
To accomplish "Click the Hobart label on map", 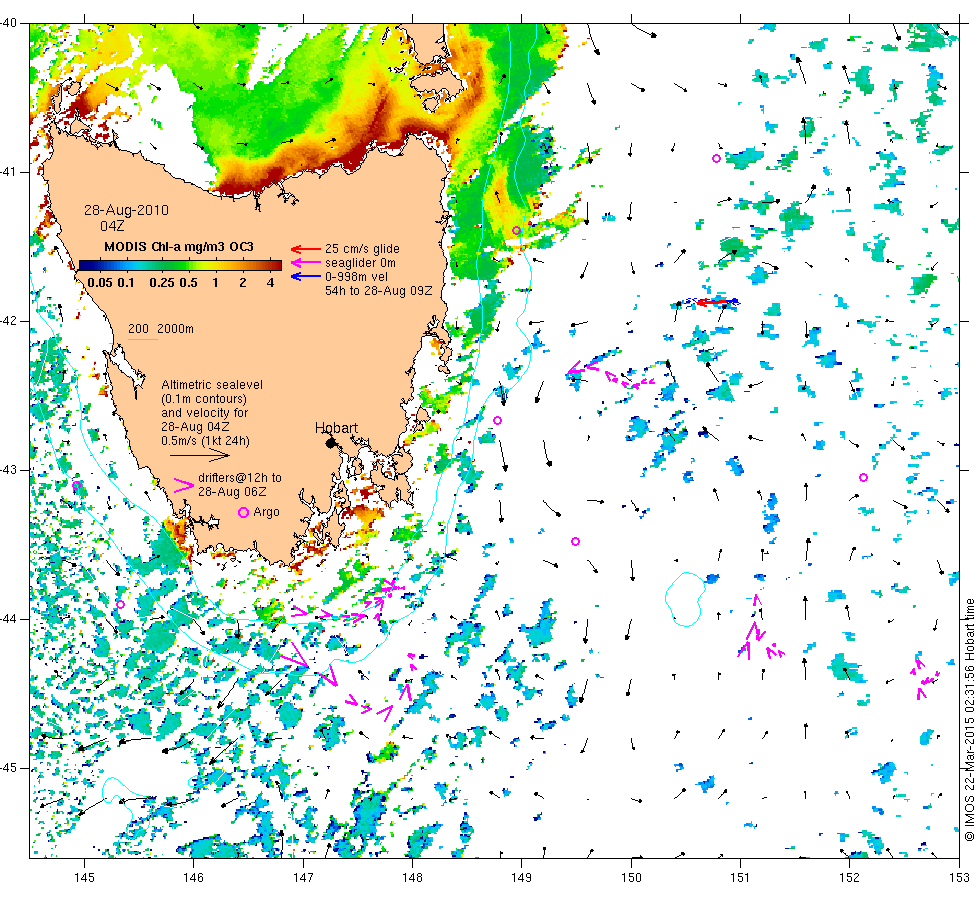I will click(336, 428).
